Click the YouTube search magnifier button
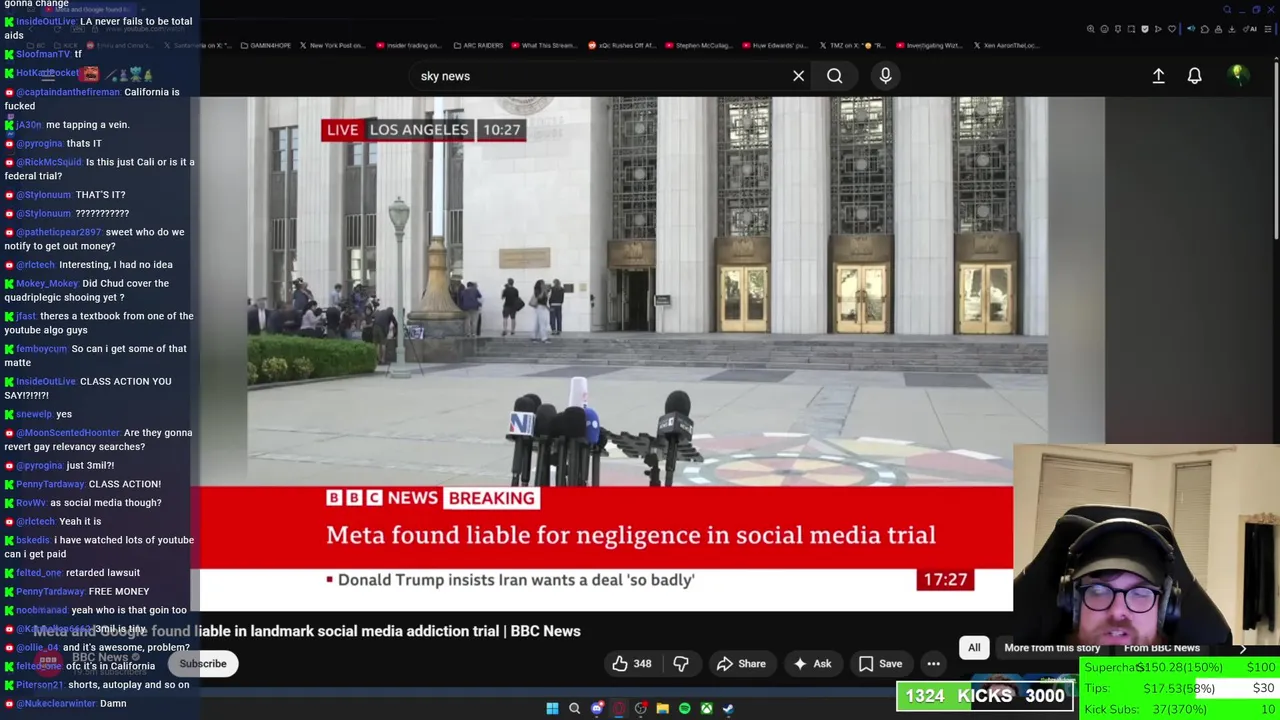Viewport: 1280px width, 720px height. (x=834, y=76)
